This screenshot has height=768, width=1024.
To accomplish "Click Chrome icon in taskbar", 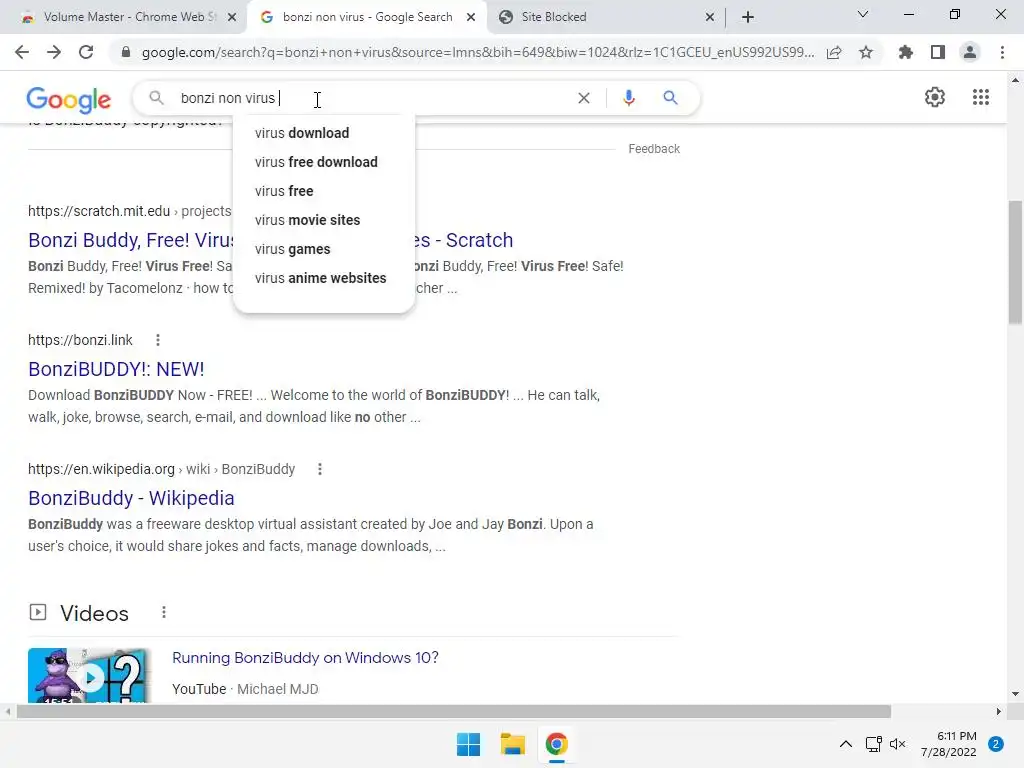I will [556, 744].
